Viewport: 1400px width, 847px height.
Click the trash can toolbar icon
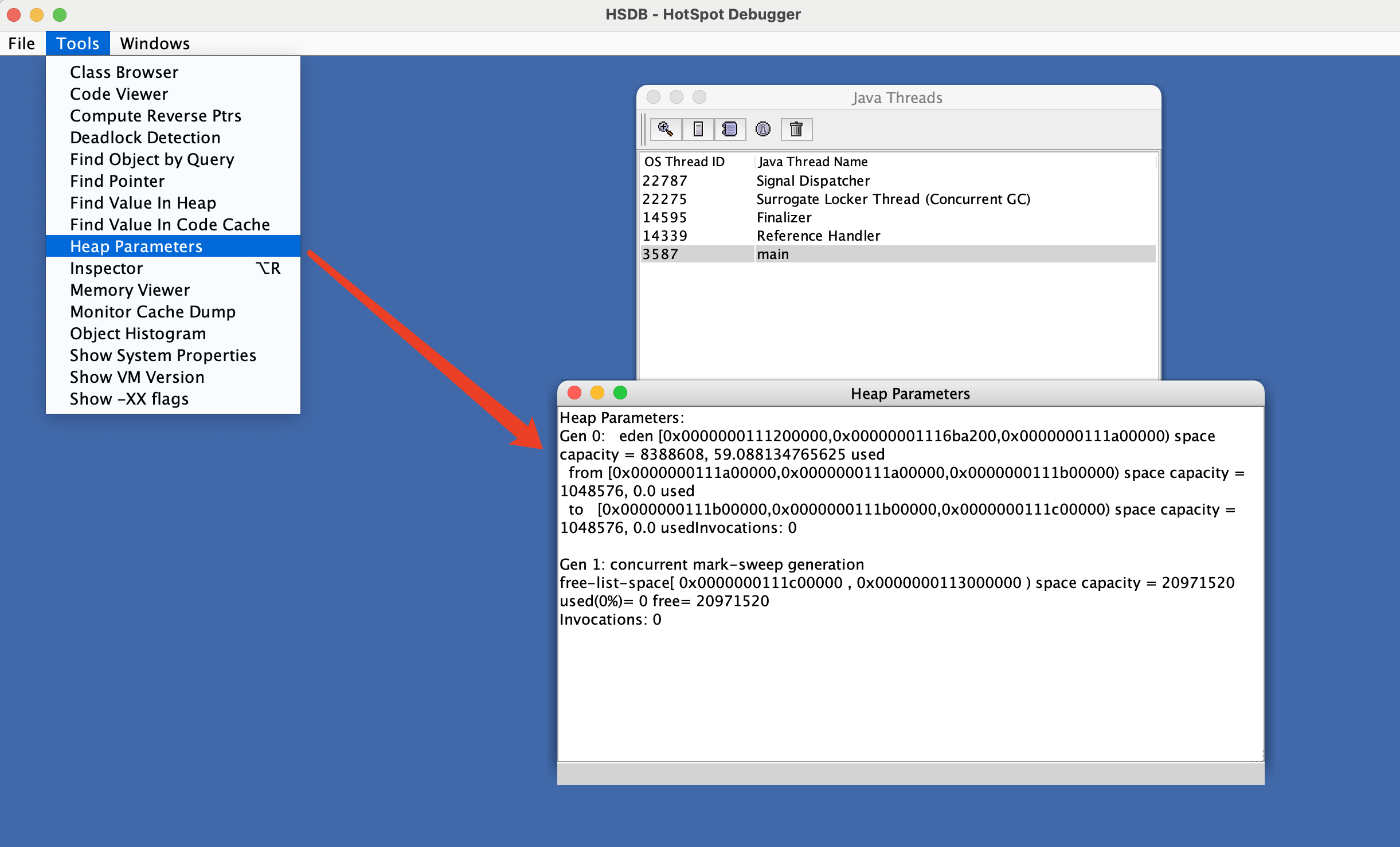(796, 129)
